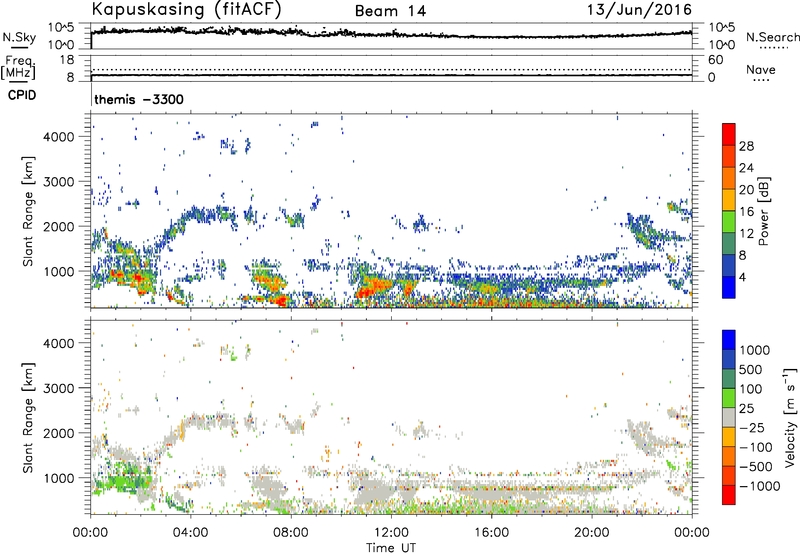This screenshot has height=554, width=800.
Task: Click the 'CPID' label
Action: 22,95
